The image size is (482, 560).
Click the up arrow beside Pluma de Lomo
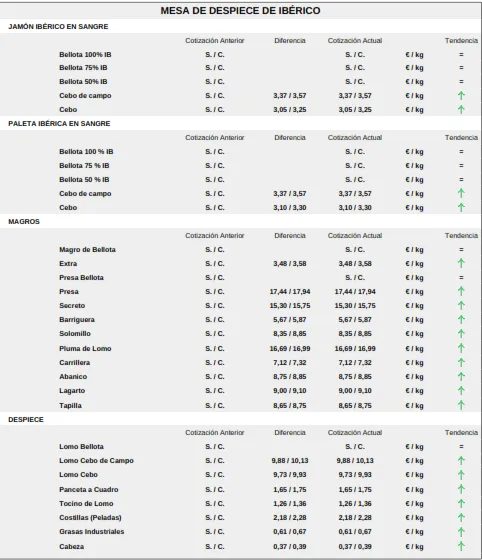click(x=461, y=348)
